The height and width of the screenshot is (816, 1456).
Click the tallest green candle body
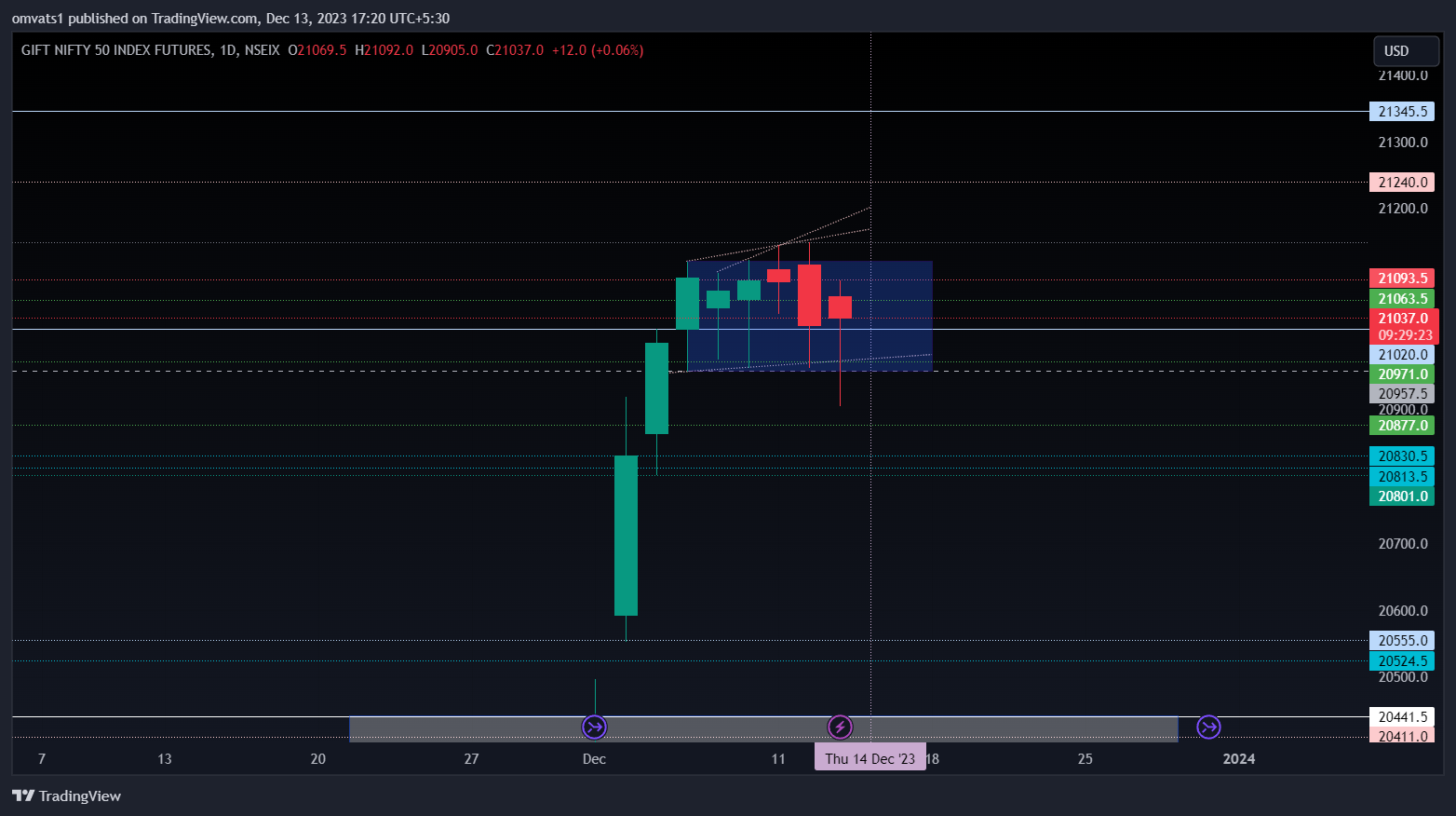[626, 536]
